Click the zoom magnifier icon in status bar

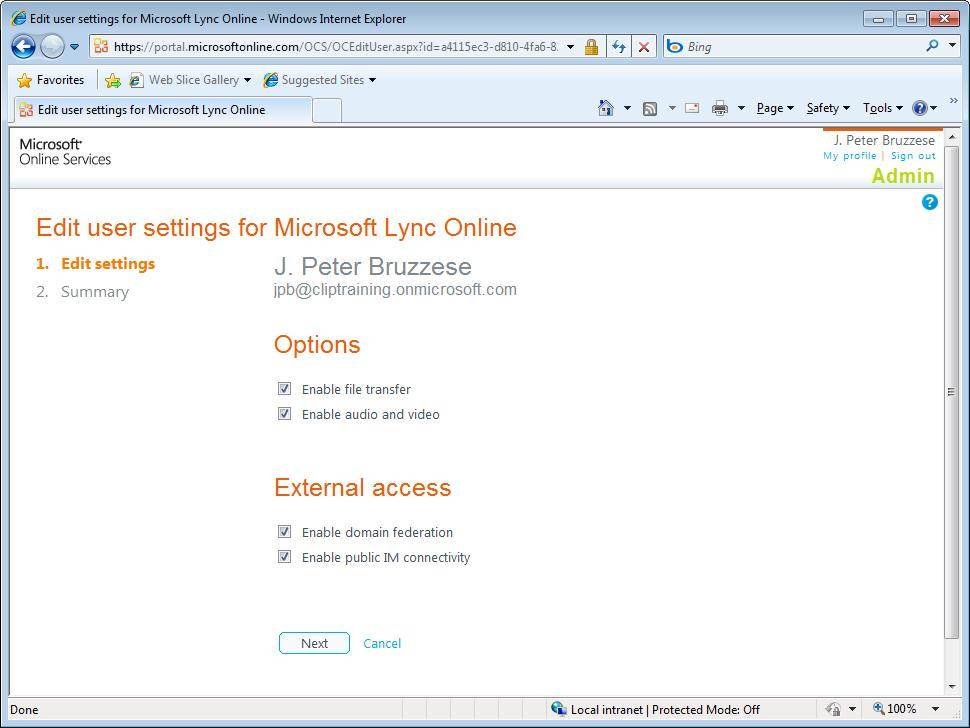[x=878, y=708]
